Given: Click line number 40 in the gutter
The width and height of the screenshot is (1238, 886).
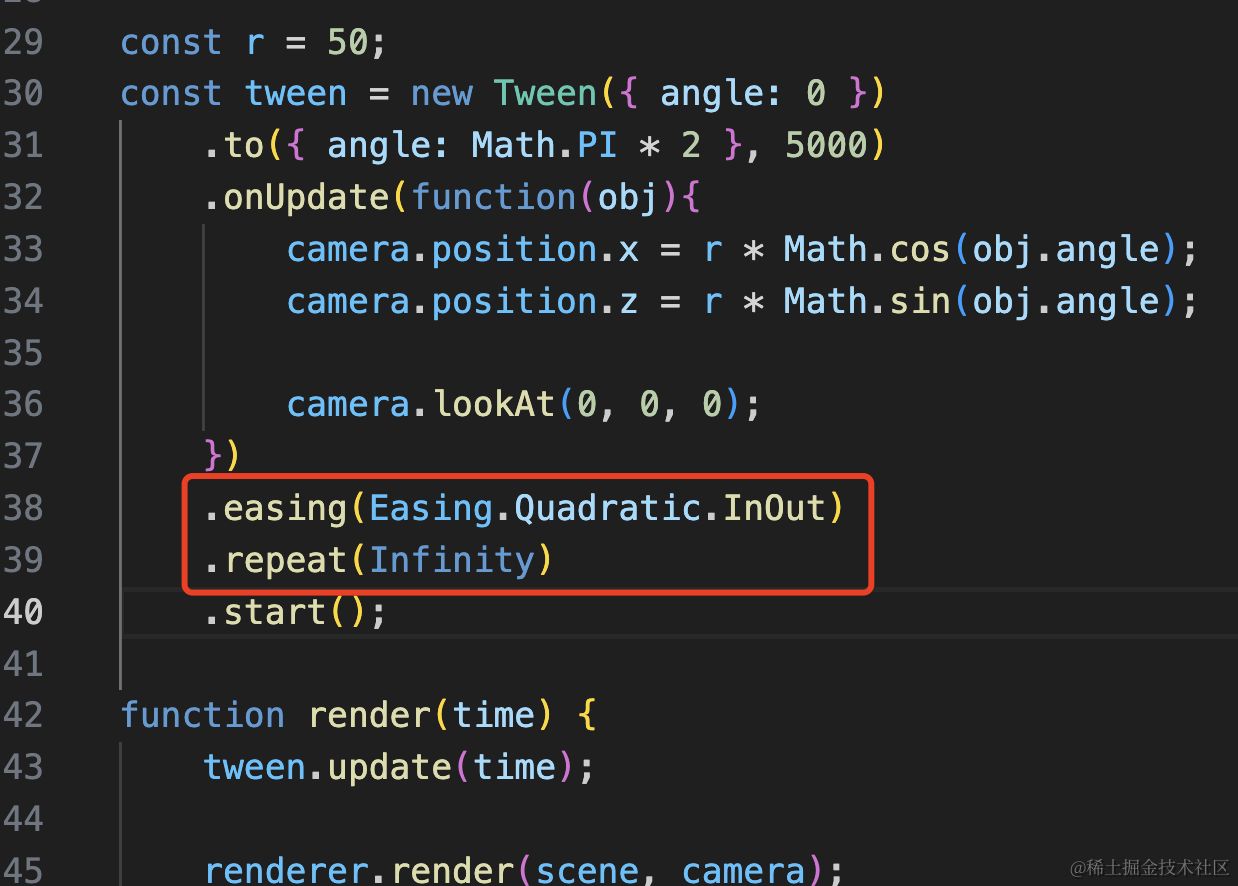Looking at the screenshot, I should [x=22, y=611].
